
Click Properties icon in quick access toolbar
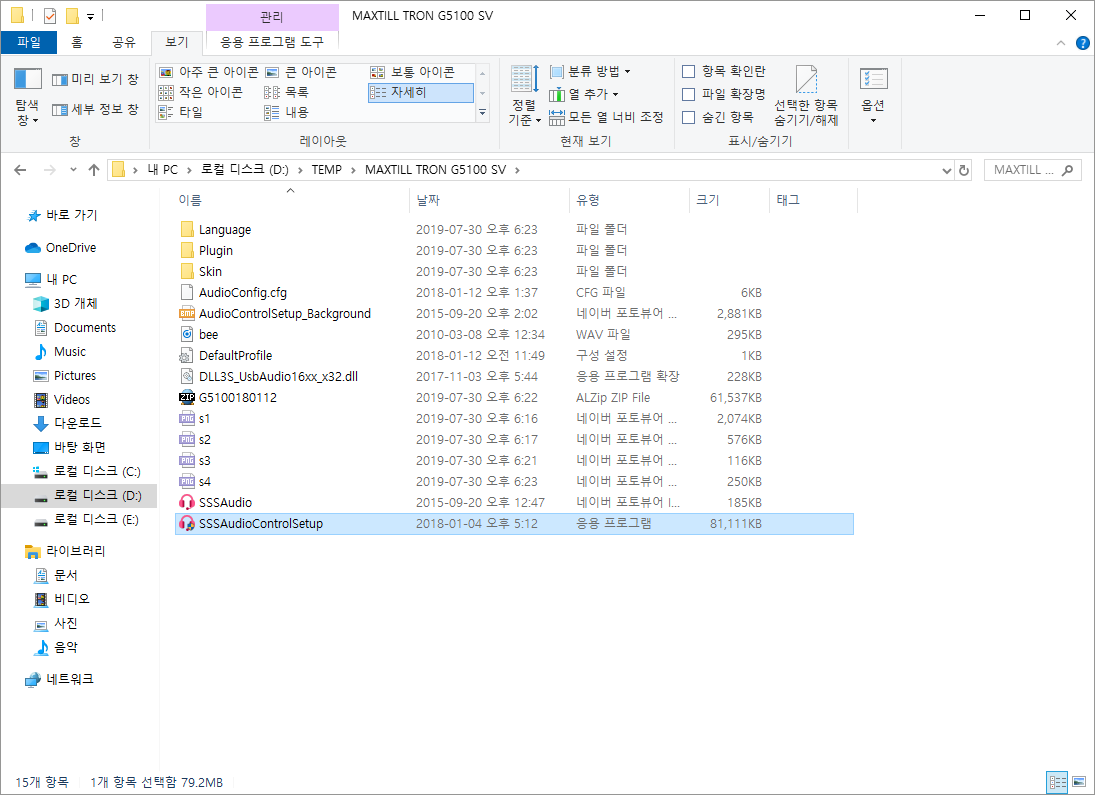[x=50, y=15]
